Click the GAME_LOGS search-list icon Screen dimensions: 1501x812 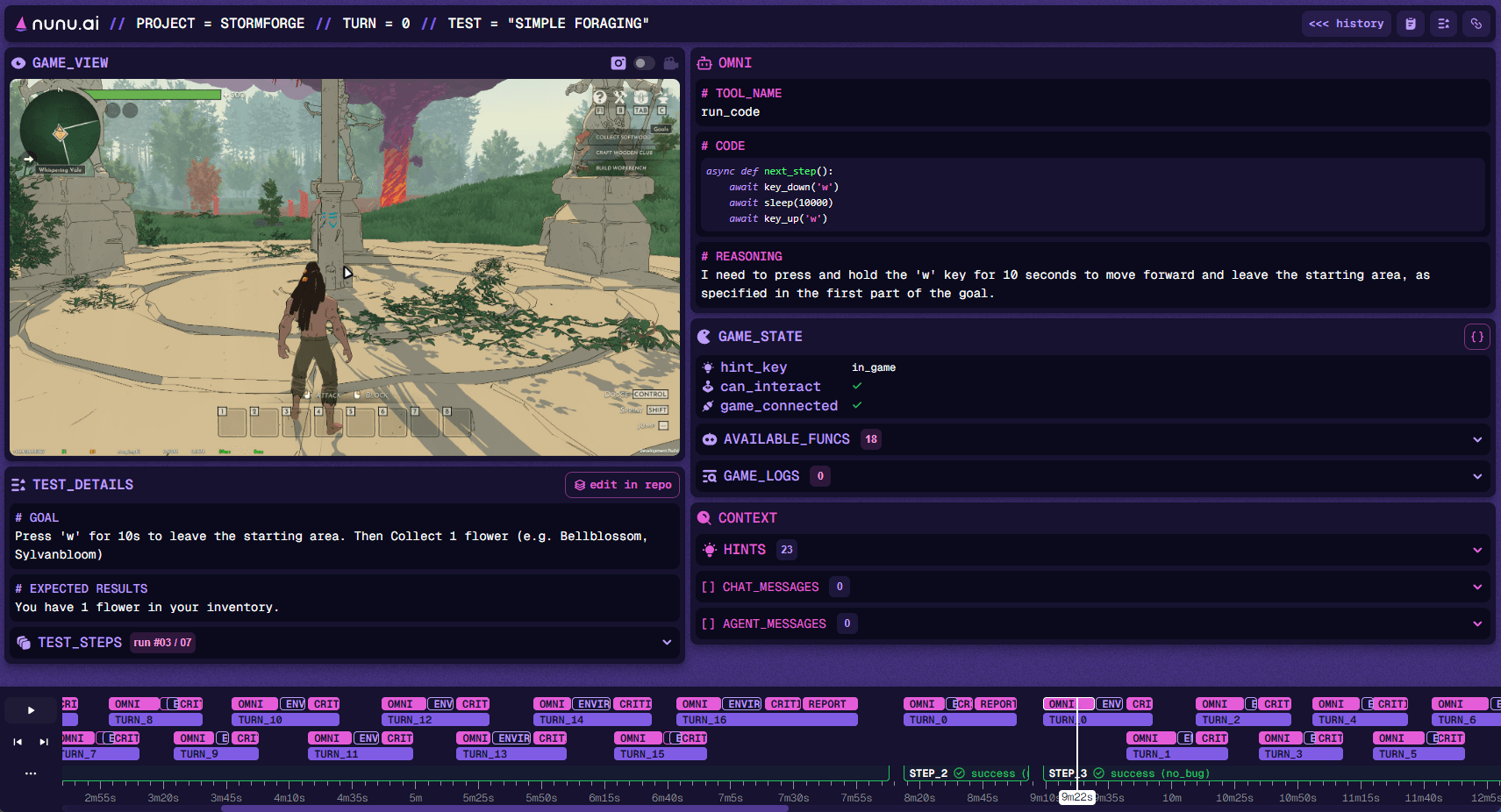point(710,476)
